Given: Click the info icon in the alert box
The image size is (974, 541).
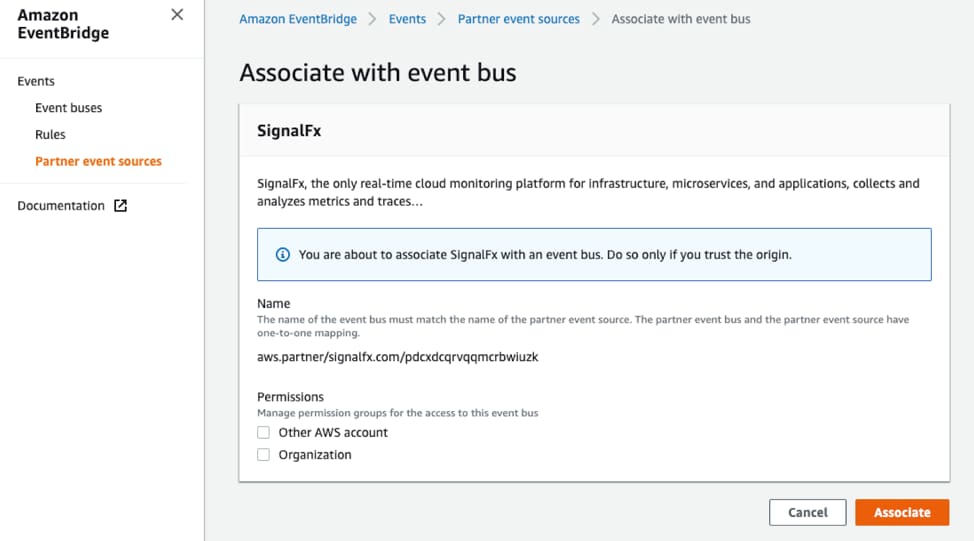Looking at the screenshot, I should tap(283, 255).
